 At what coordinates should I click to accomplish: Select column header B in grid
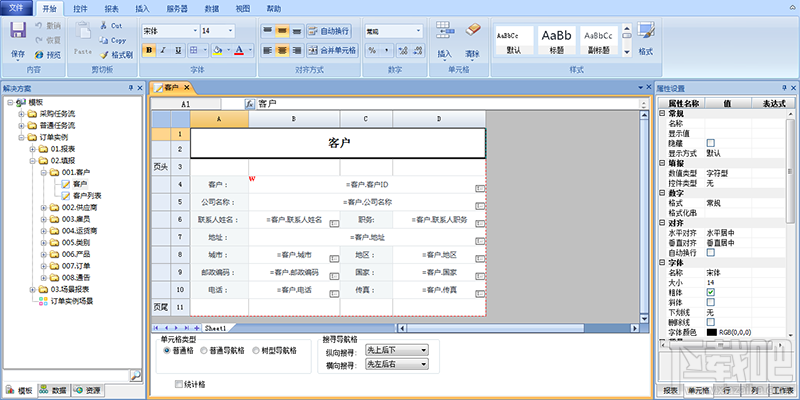[x=294, y=119]
